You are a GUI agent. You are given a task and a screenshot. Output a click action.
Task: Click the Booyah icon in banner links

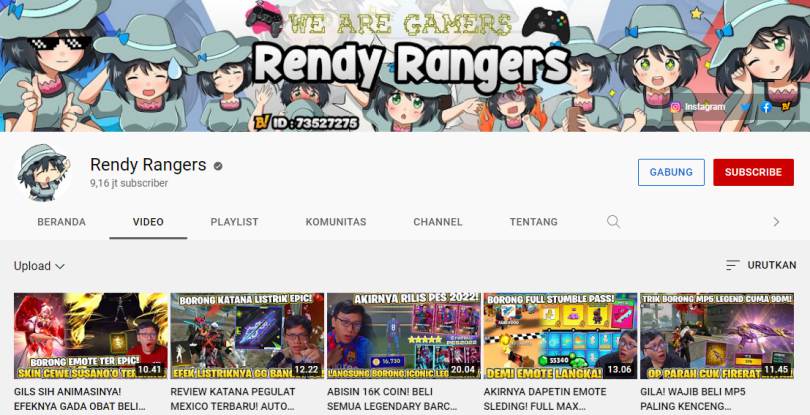786,107
